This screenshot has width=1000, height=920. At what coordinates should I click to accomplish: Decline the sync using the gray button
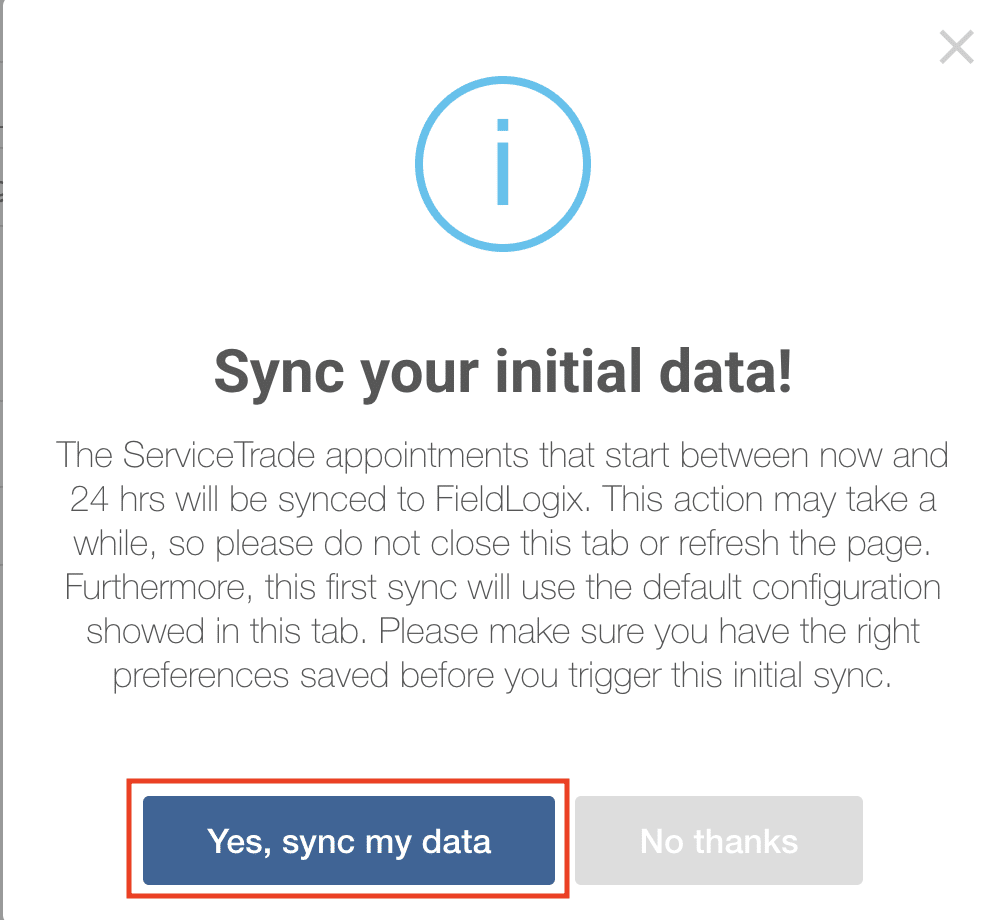click(x=718, y=840)
